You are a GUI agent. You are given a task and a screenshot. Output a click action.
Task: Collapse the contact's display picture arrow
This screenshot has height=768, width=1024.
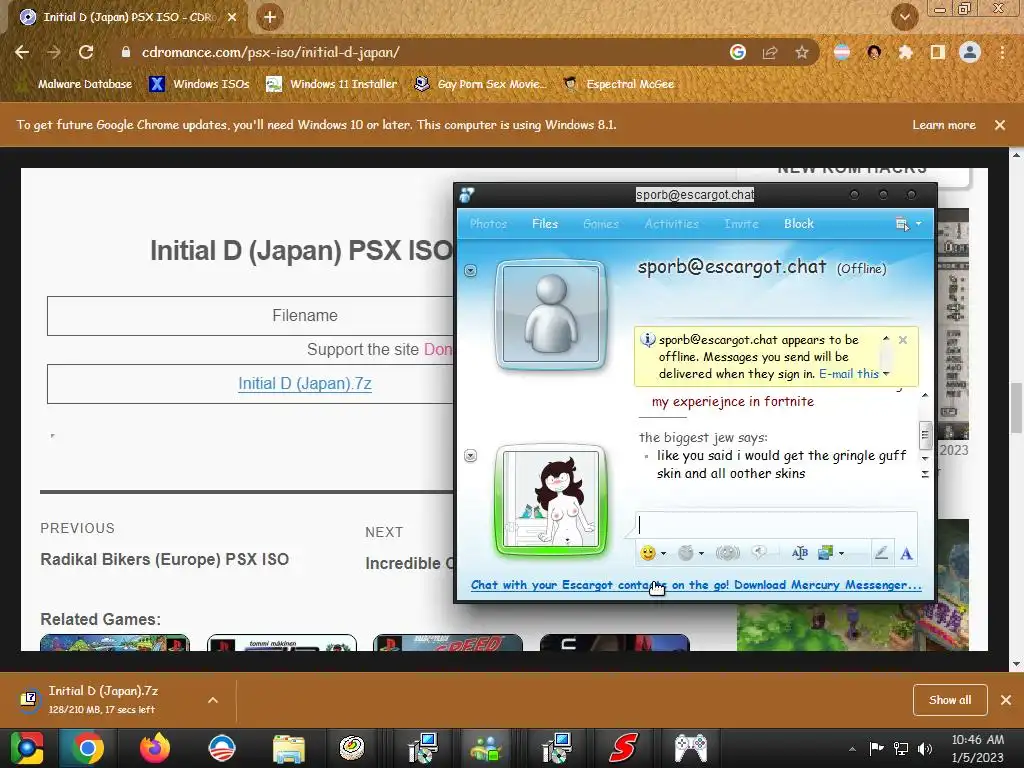pos(470,270)
